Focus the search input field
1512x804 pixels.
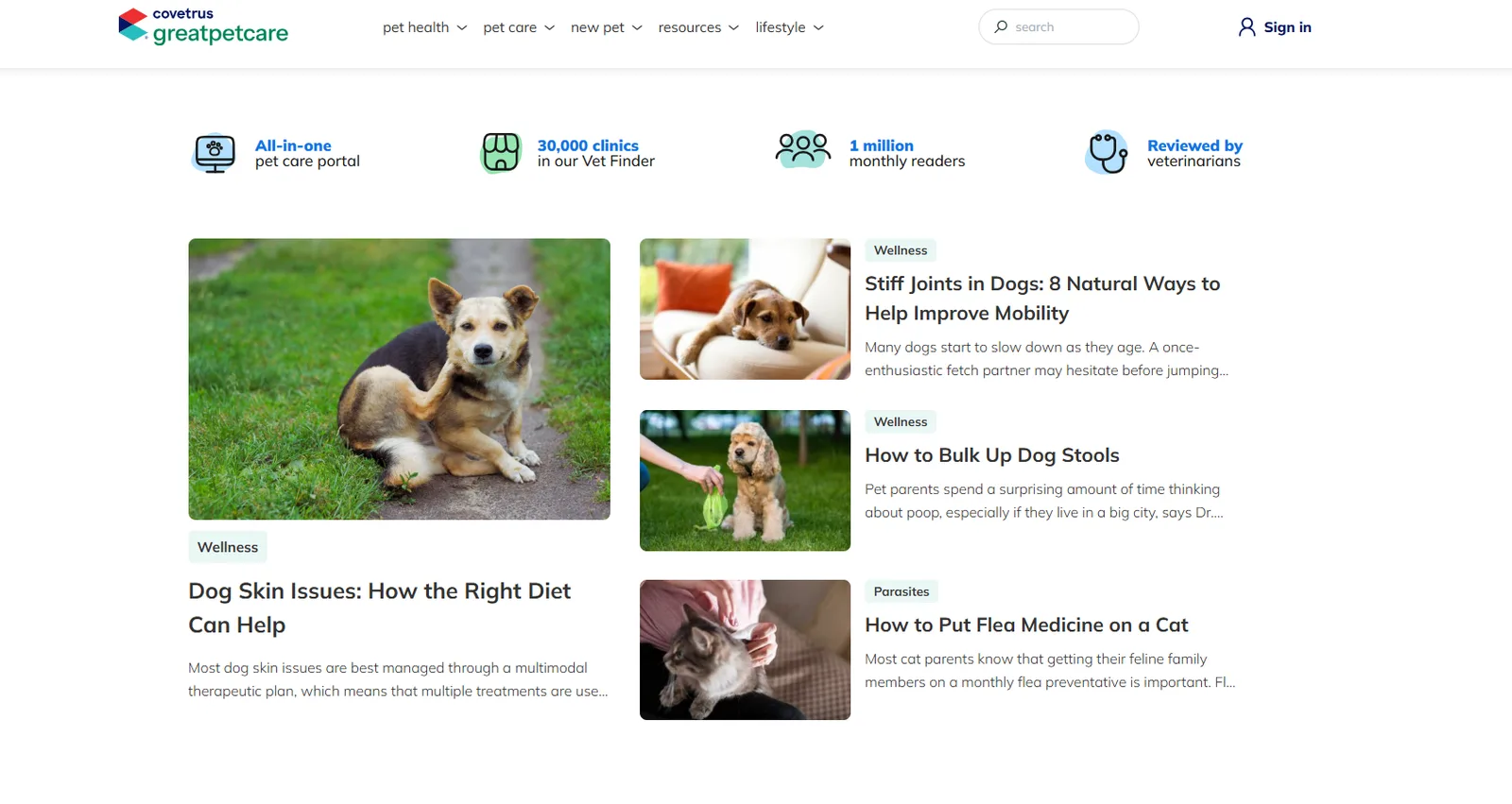click(x=1058, y=26)
